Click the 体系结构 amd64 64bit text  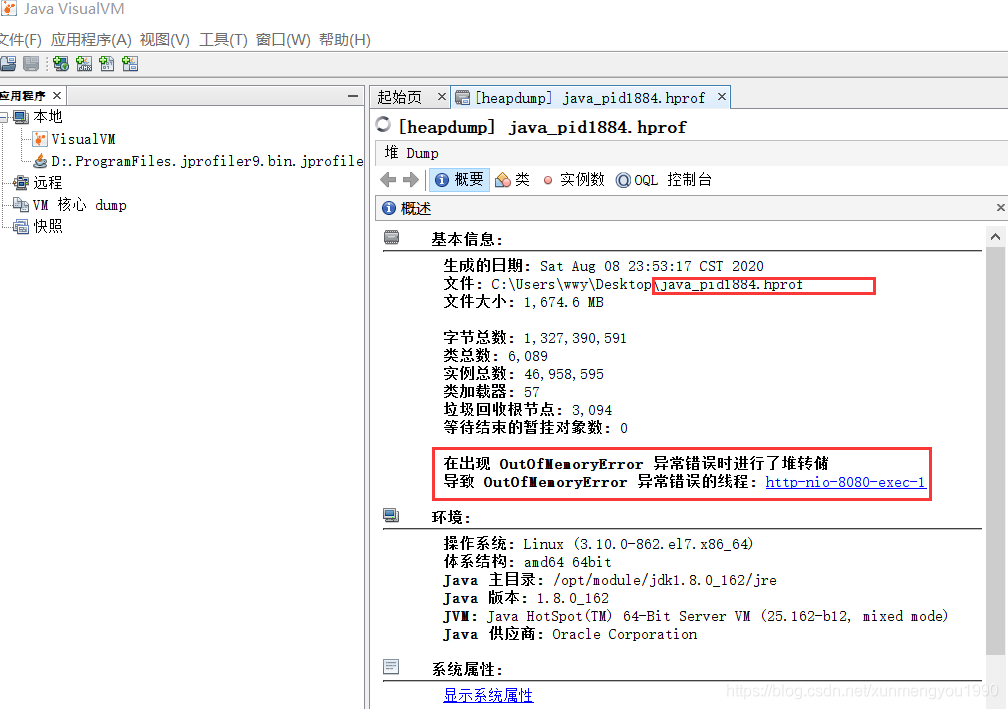[x=528, y=562]
